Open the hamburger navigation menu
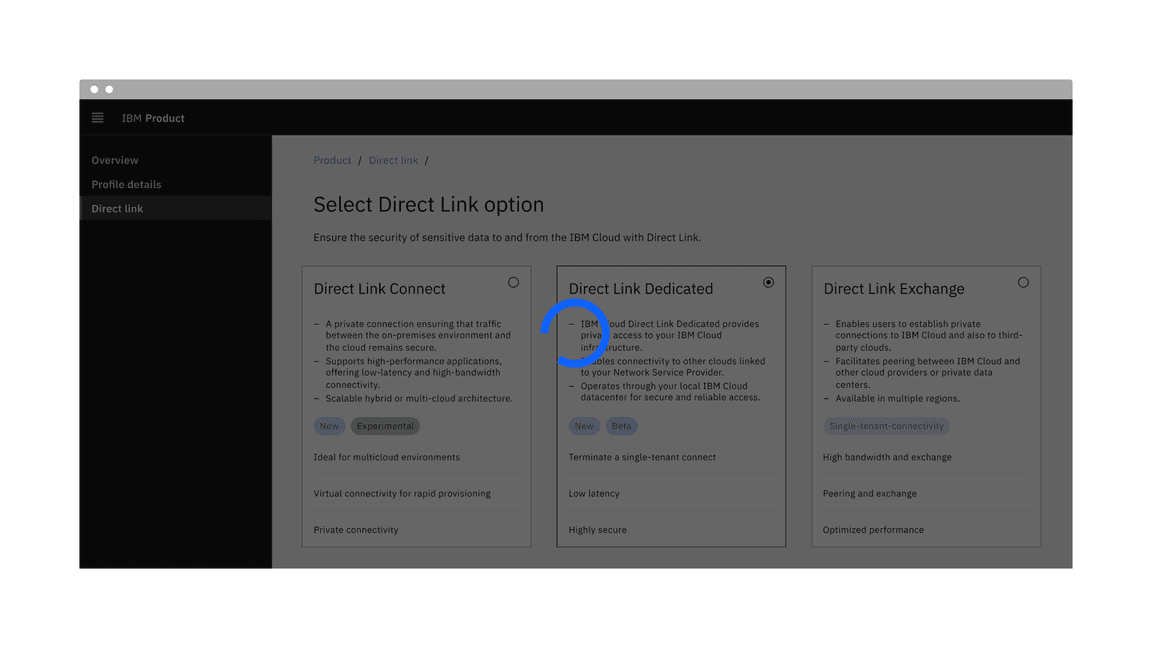 coord(97,117)
